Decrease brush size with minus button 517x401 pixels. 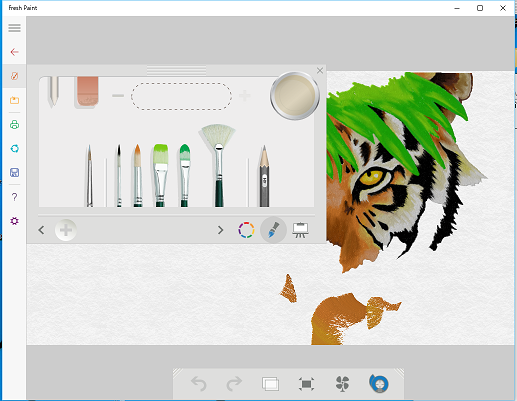(x=118, y=96)
